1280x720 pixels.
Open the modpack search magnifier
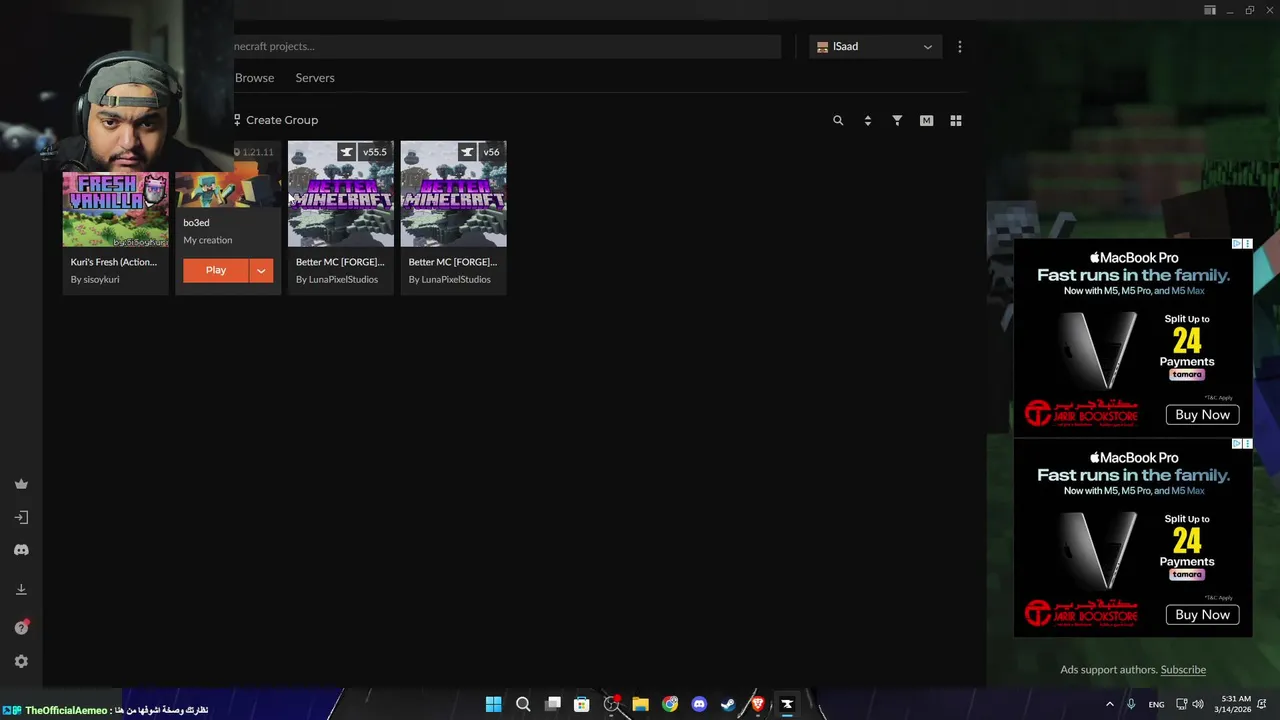click(x=838, y=120)
